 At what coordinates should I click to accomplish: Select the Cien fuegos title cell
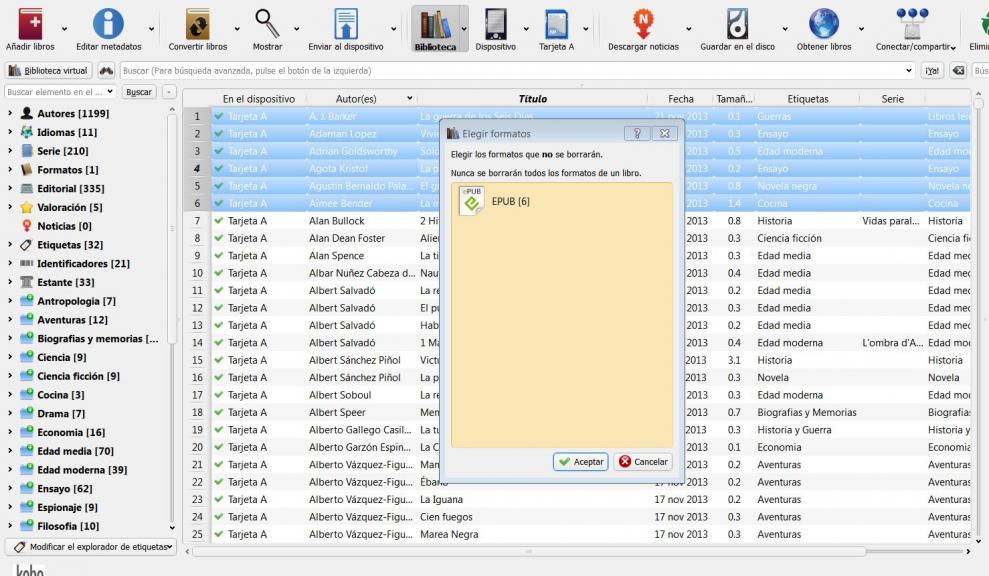coord(446,517)
